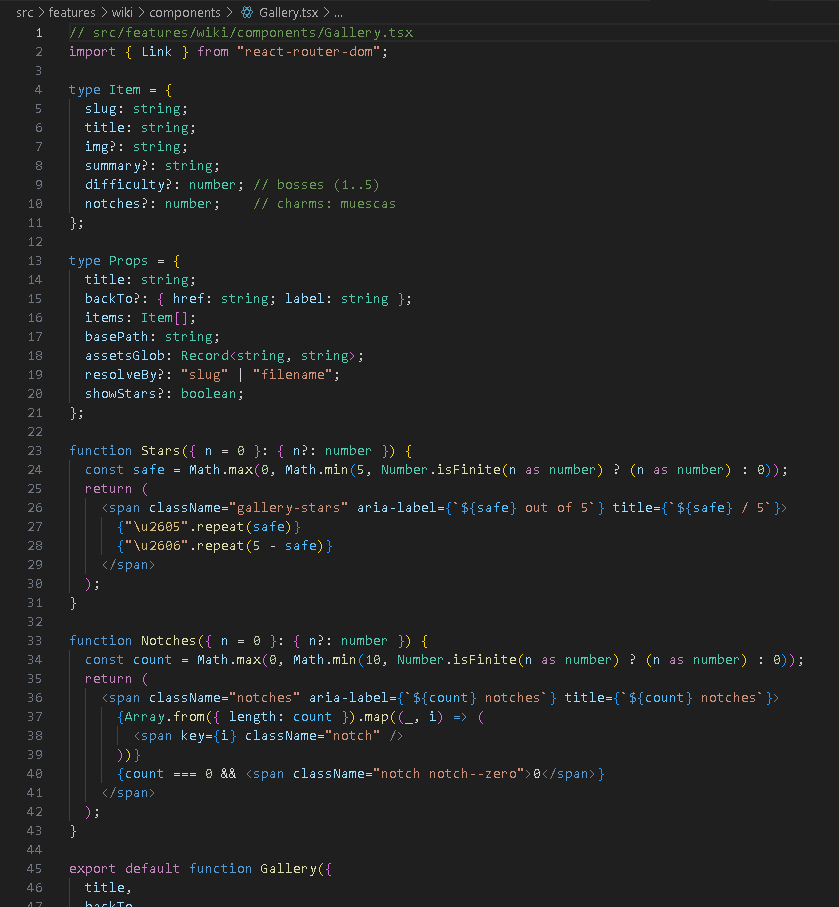Click line number 1 in the gutter
The height and width of the screenshot is (907, 839).
pos(39,32)
